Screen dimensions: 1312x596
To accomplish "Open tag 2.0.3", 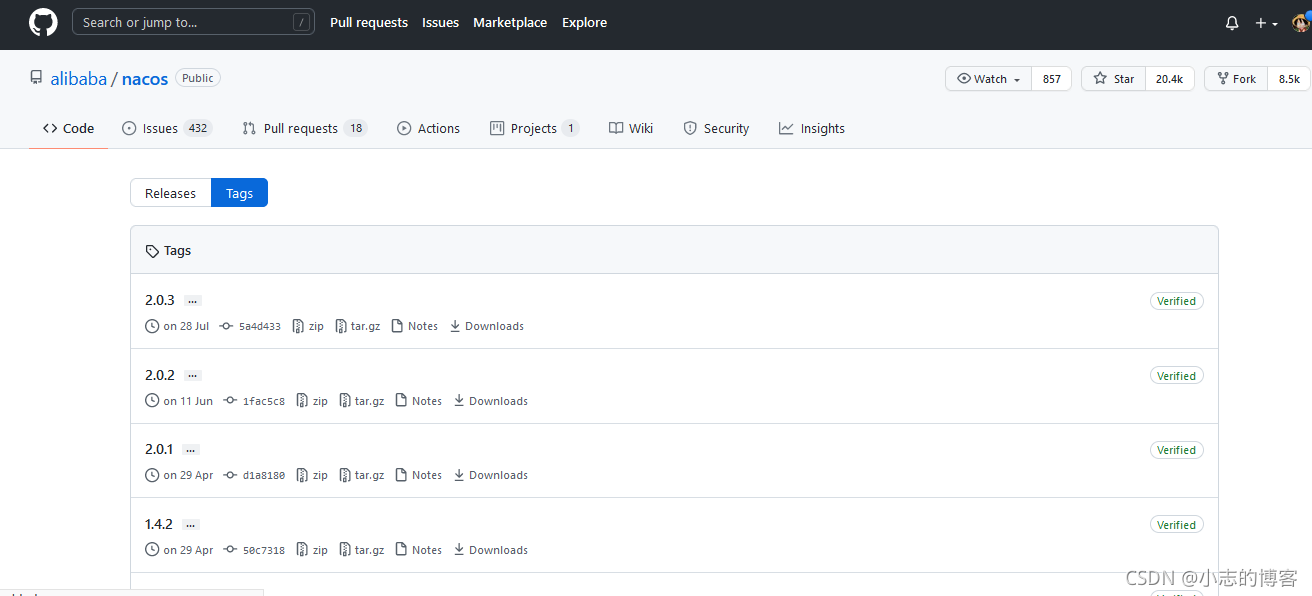I will coord(160,300).
